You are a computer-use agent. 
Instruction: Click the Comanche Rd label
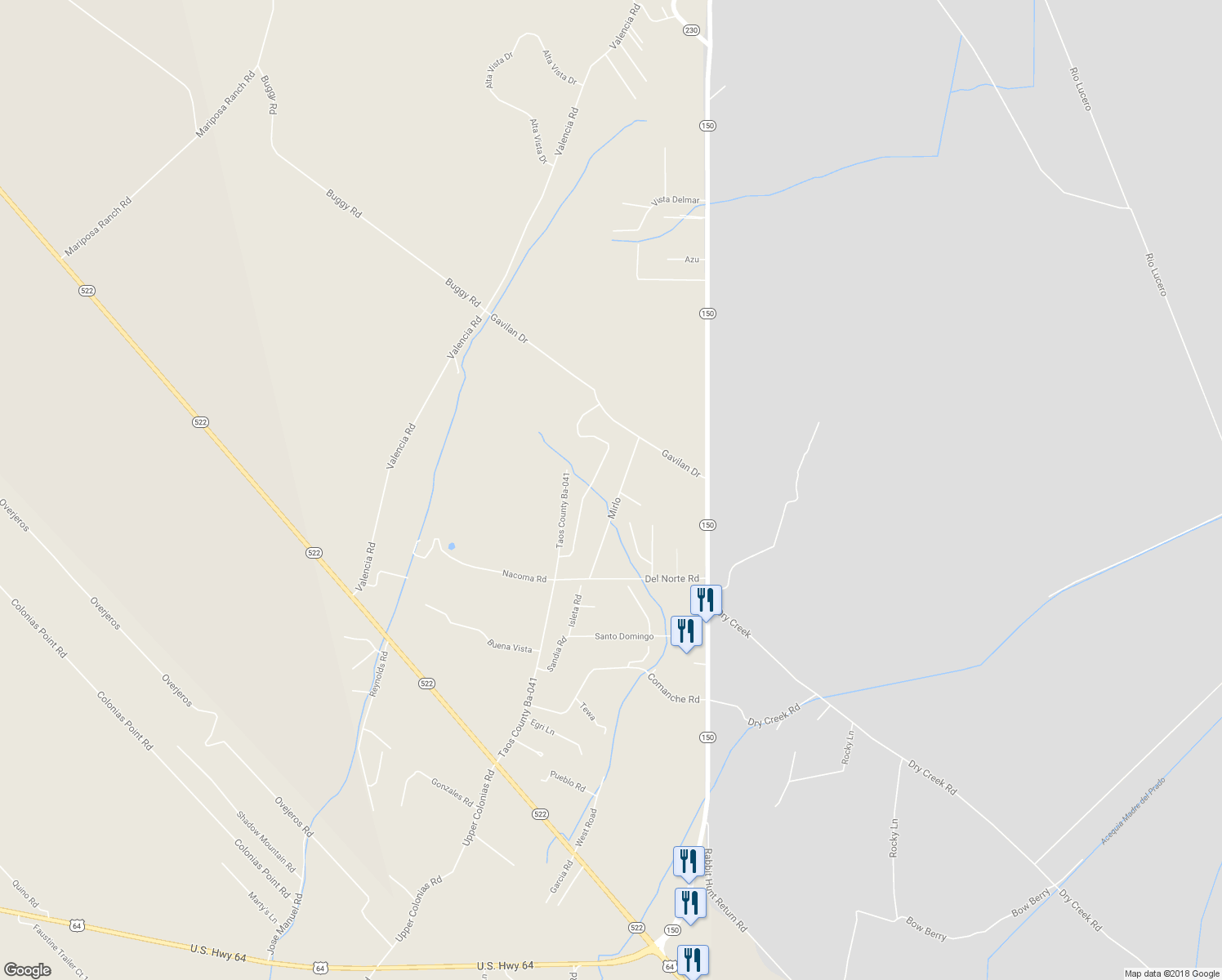coord(674,688)
